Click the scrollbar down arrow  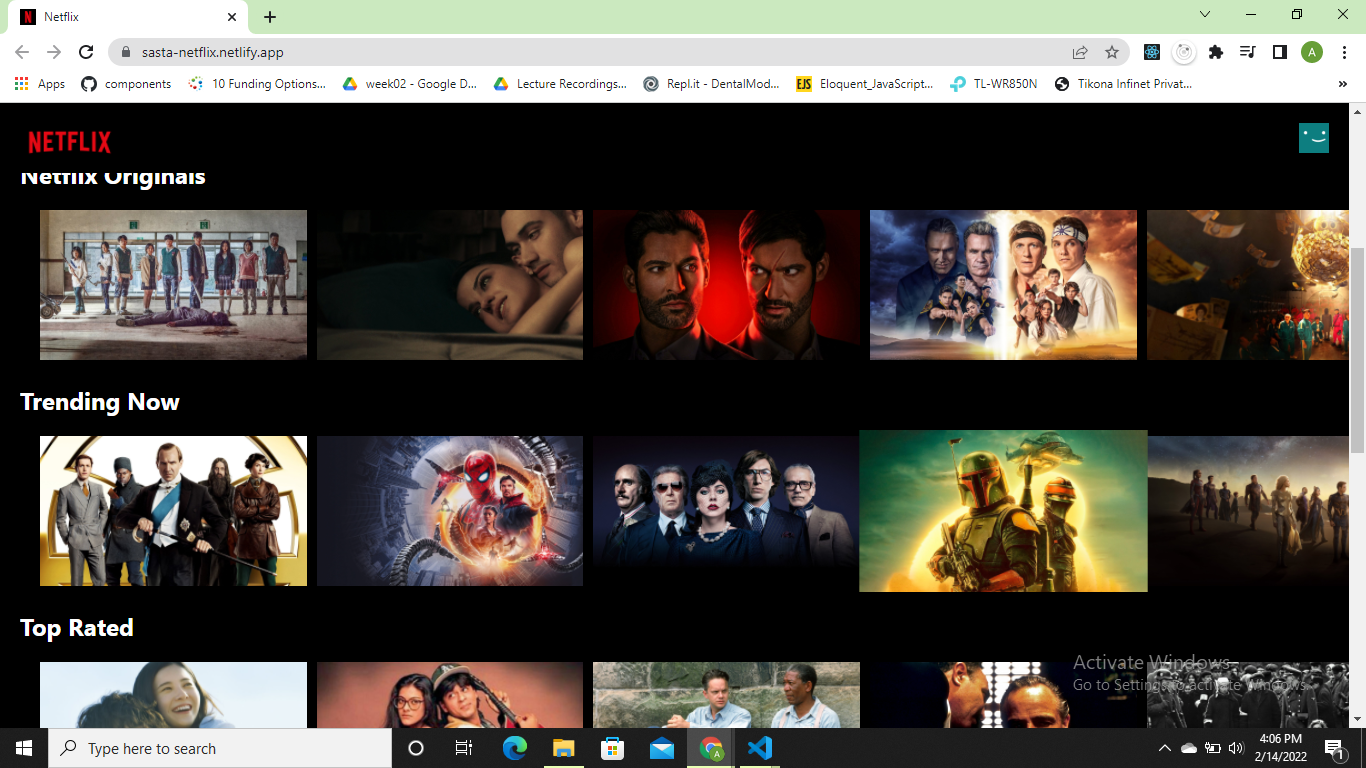tap(1357, 719)
